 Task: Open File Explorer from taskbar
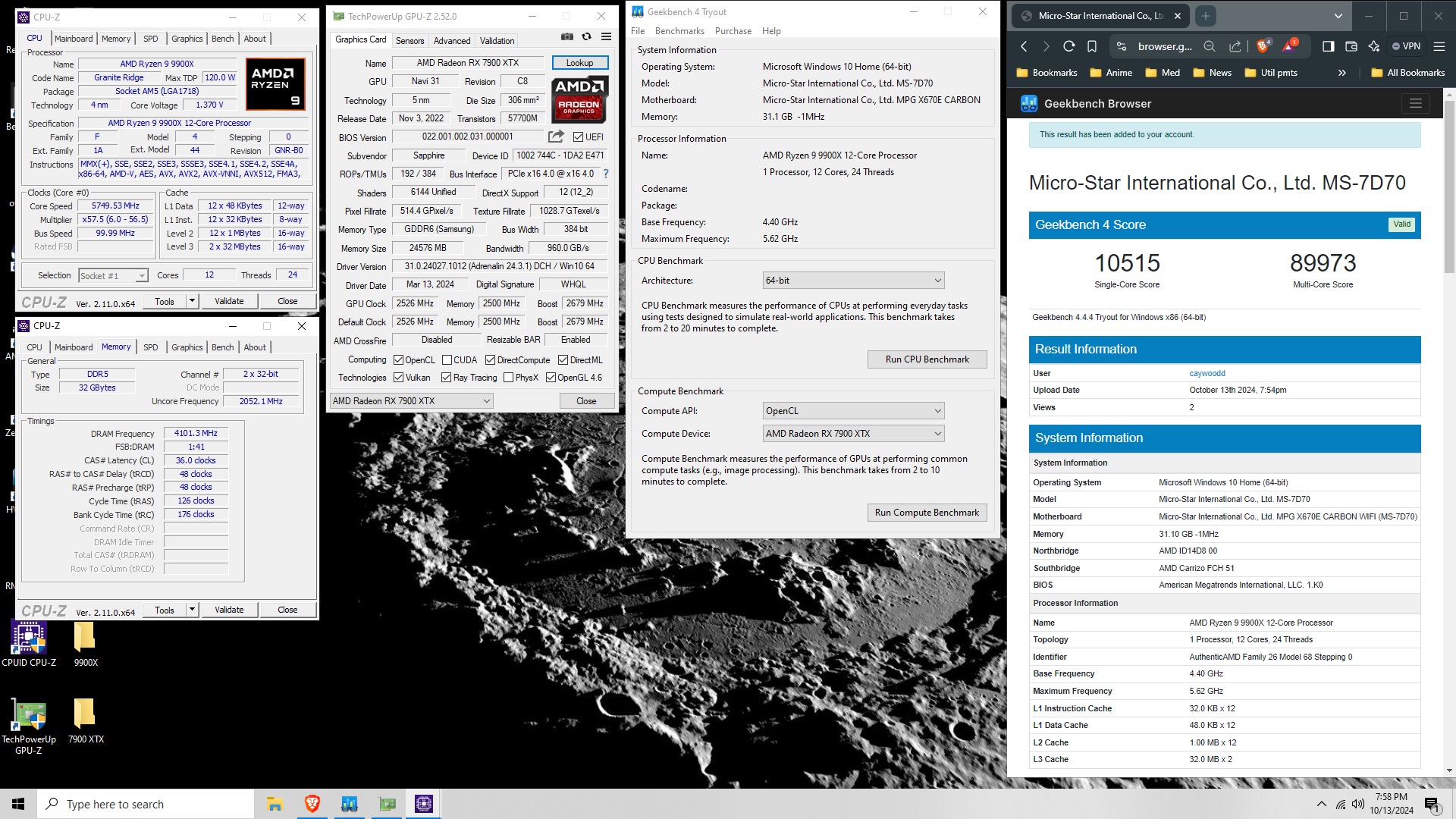click(x=275, y=804)
